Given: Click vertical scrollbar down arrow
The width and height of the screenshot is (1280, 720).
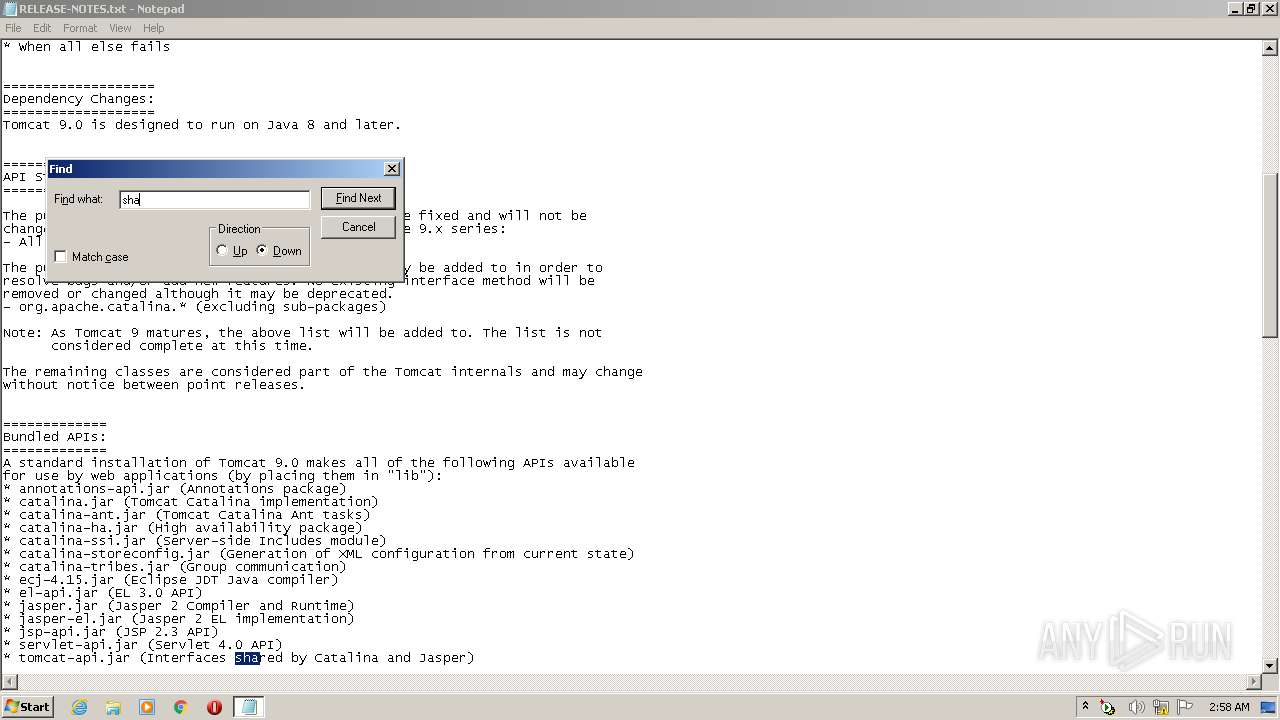Looking at the screenshot, I should [x=1271, y=665].
